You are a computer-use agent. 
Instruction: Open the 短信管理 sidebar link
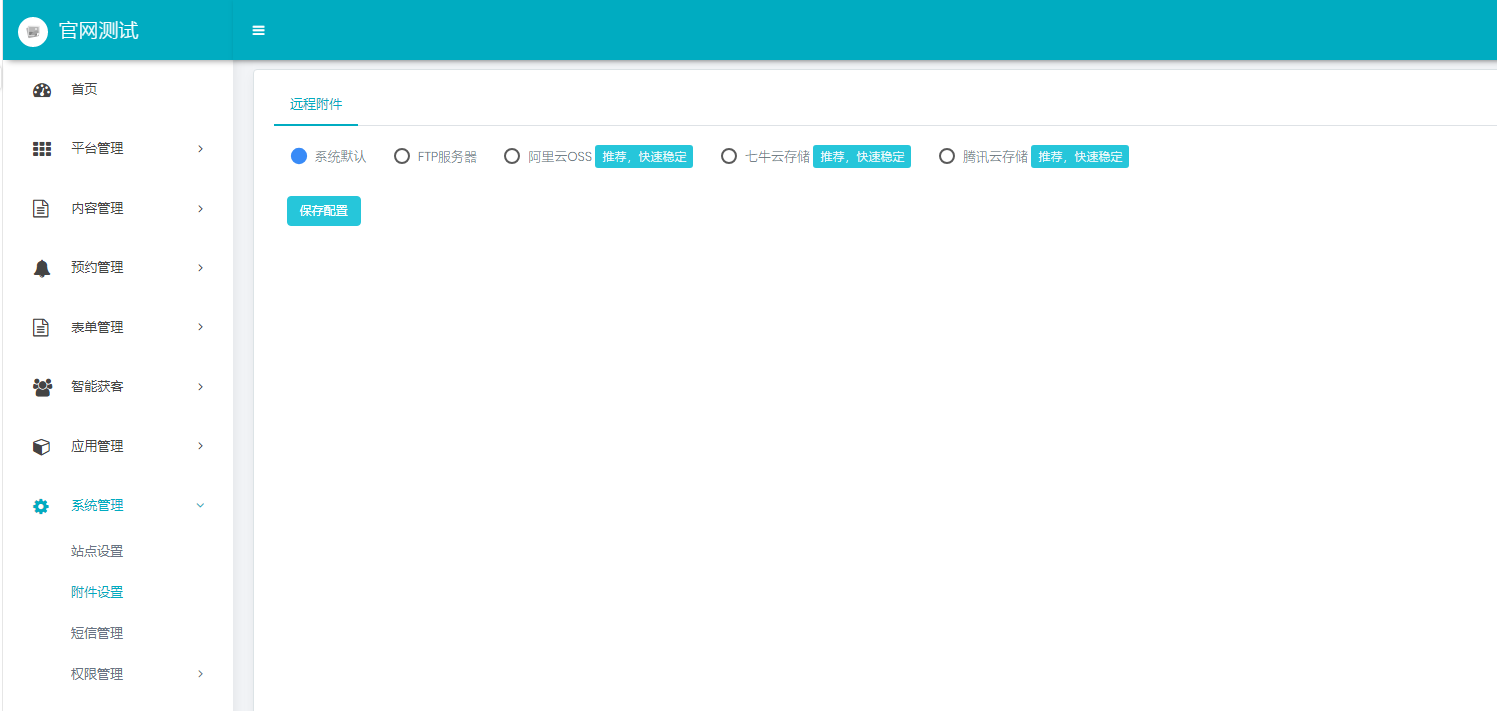pyautogui.click(x=97, y=633)
